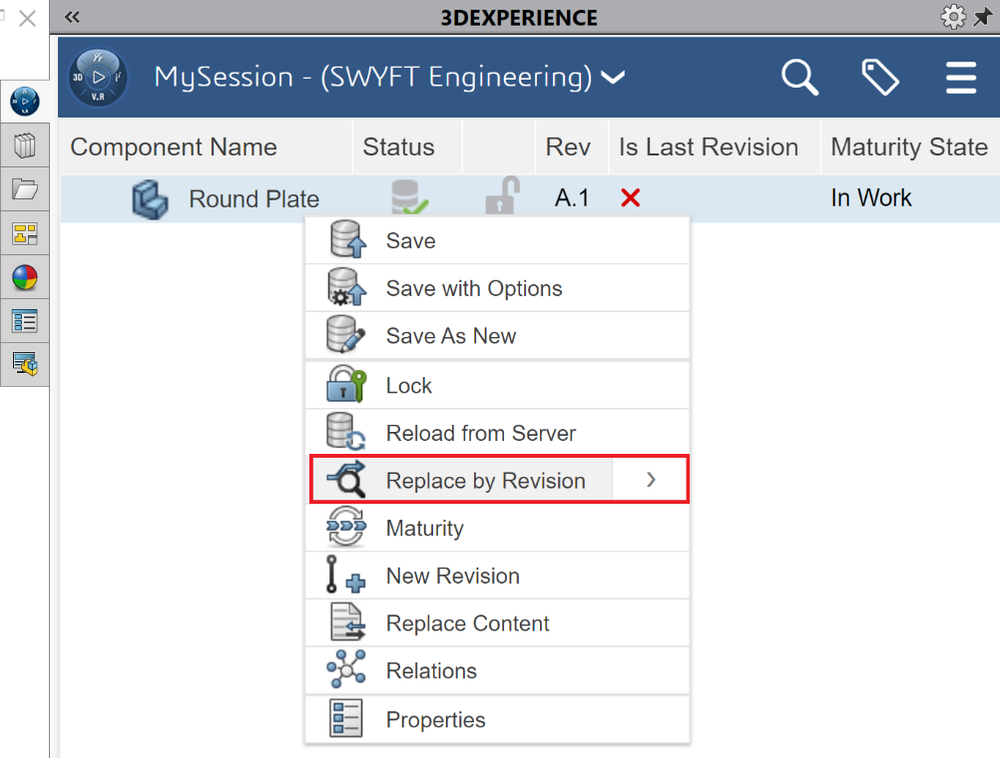This screenshot has width=1000, height=758.
Task: Click the Save As New pencil icon
Action: 345,334
